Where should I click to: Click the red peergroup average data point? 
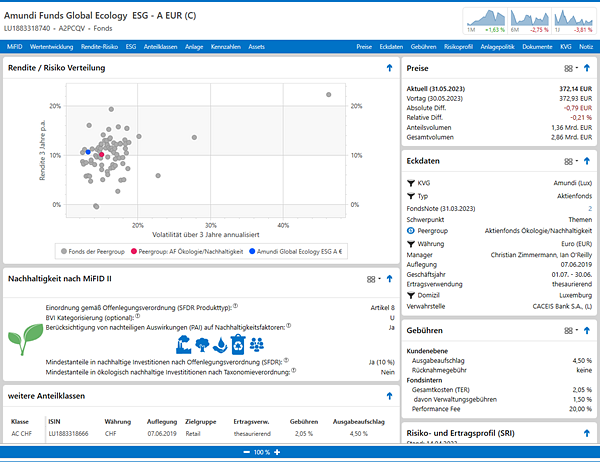coord(101,154)
